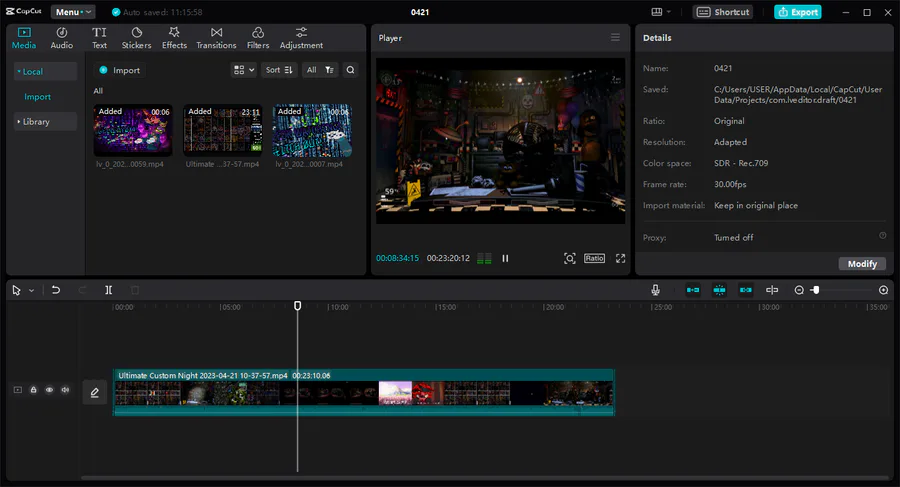
Task: Open the layout switcher dropdown
Action: pos(661,12)
